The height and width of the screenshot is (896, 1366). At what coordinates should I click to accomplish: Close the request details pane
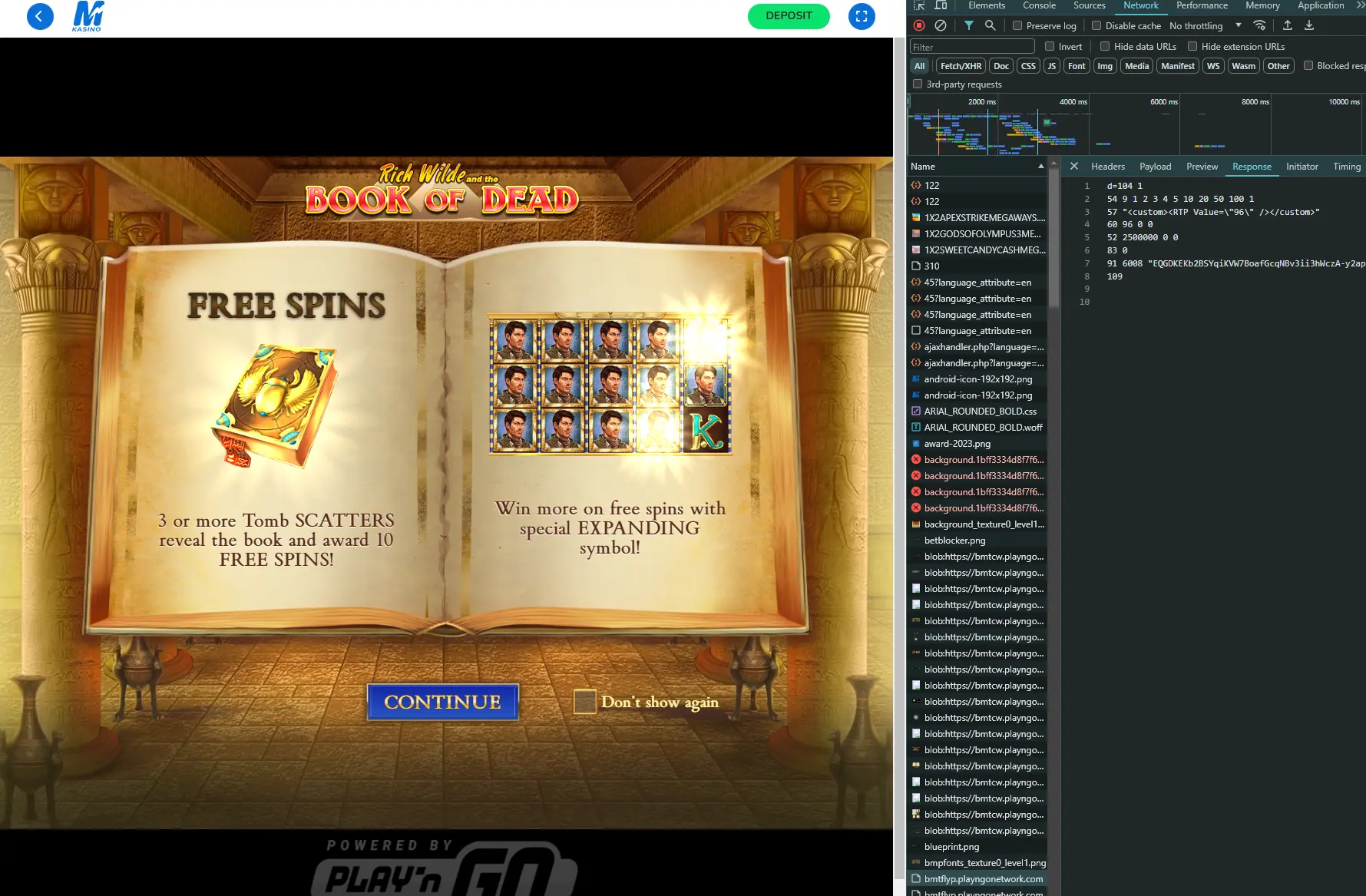click(1074, 166)
